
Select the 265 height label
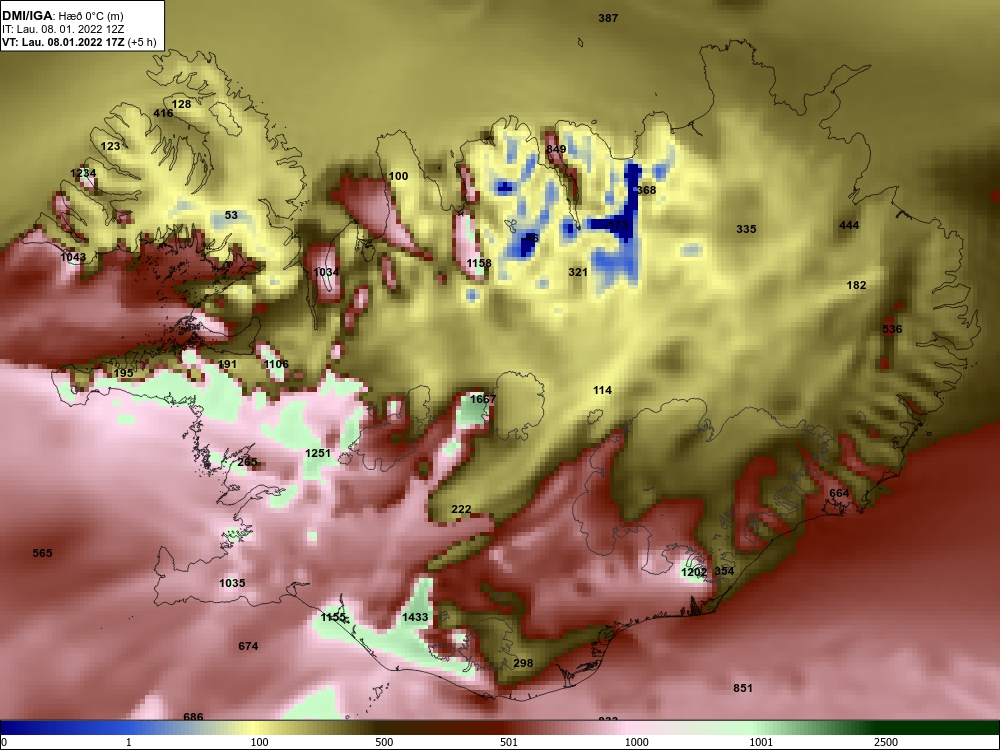[x=247, y=462]
